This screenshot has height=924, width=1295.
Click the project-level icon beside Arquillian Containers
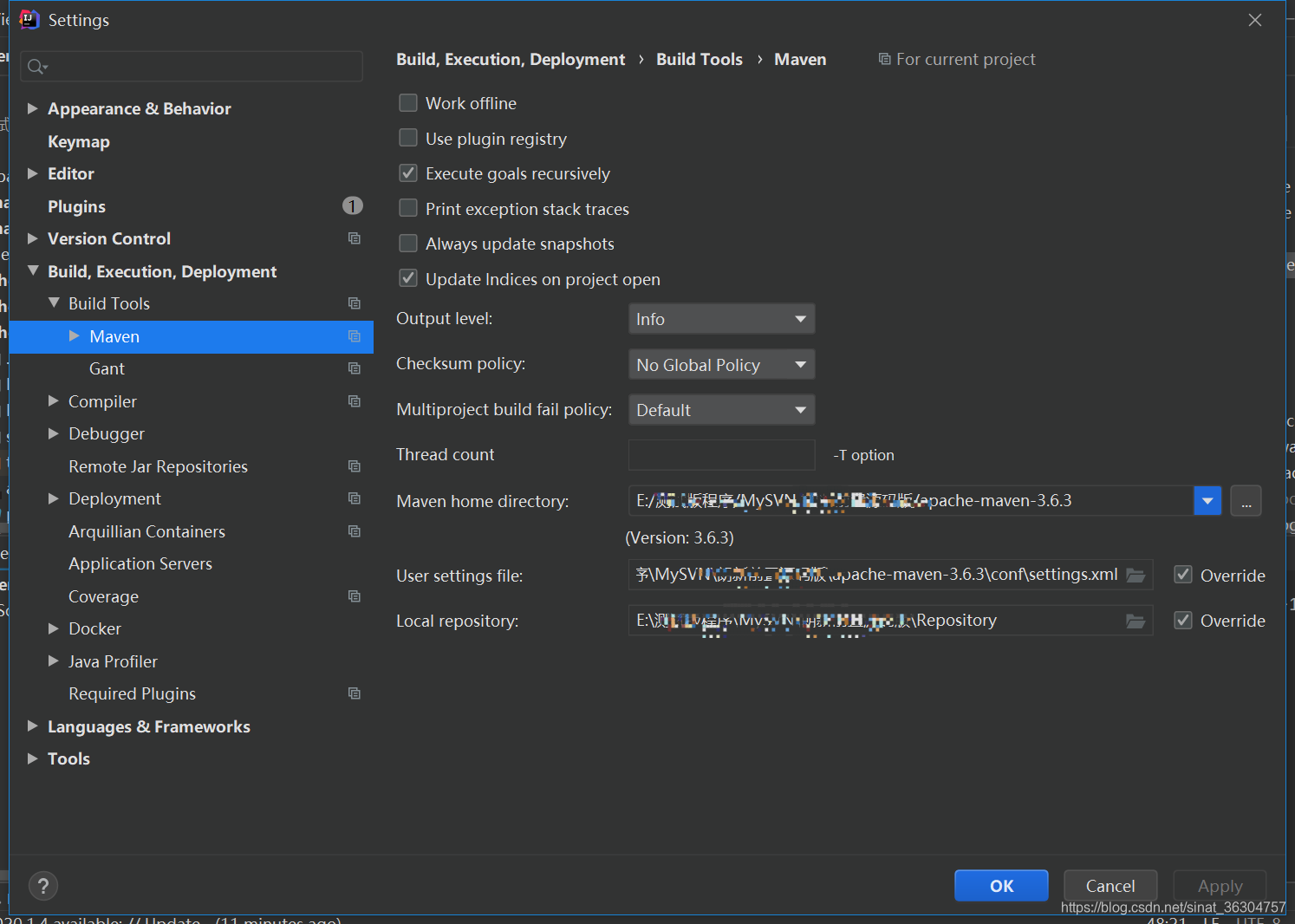coord(355,531)
